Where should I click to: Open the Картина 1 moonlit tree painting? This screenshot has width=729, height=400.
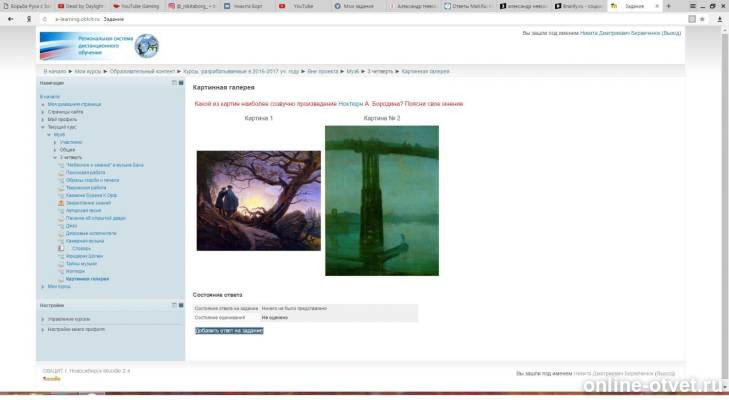coord(258,200)
